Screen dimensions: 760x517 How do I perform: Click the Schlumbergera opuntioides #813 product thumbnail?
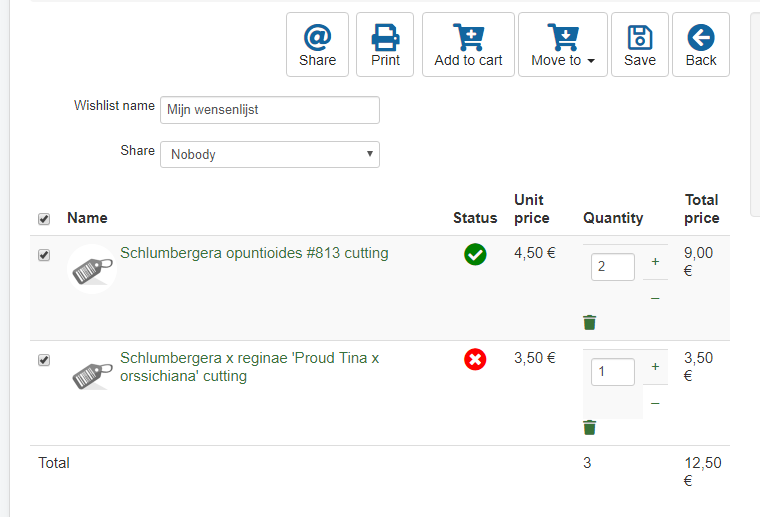pos(92,269)
